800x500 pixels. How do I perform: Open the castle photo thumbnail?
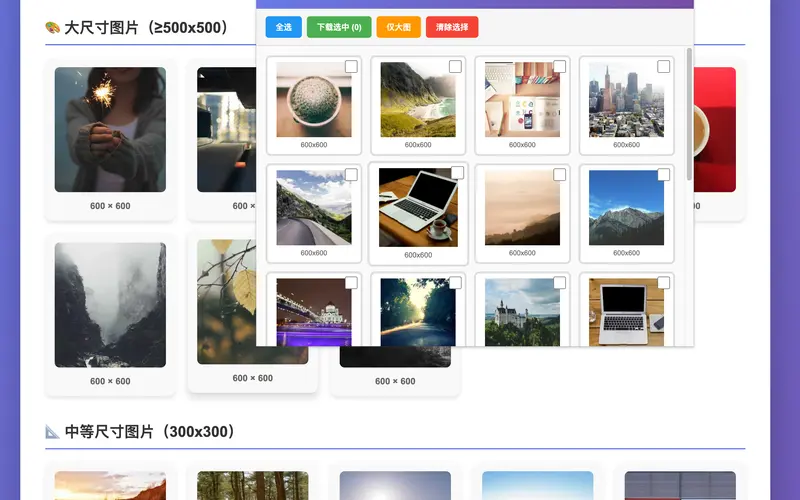click(522, 312)
